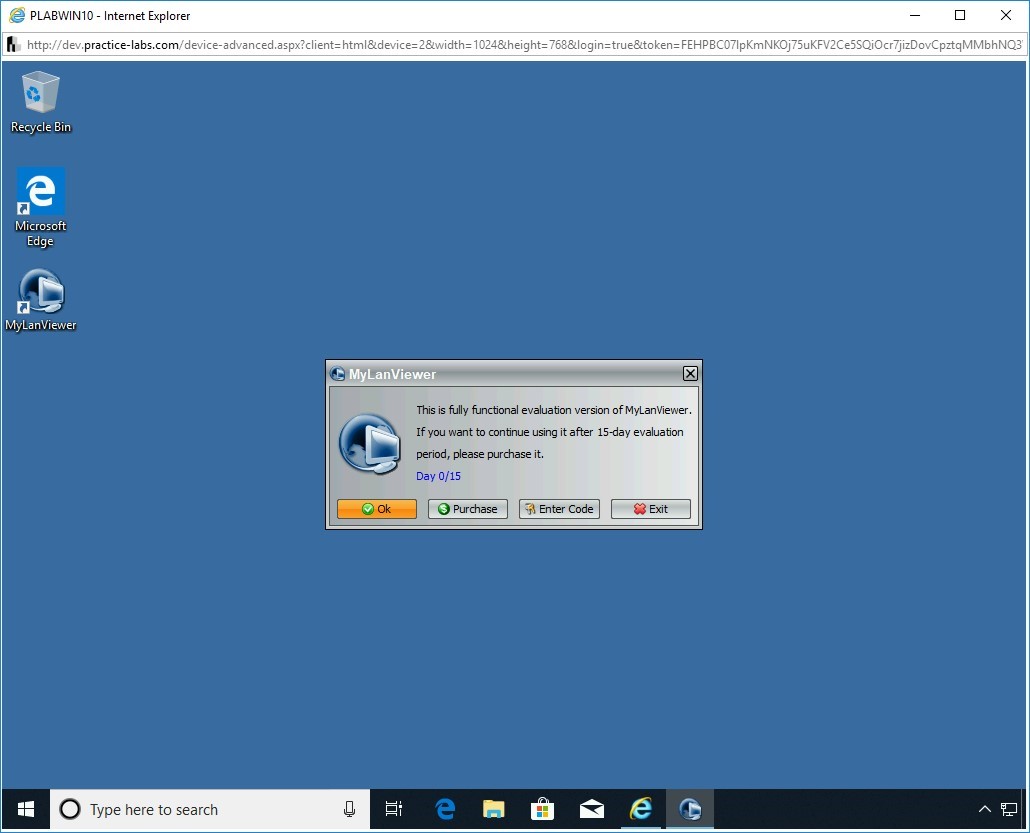Click the microphone icon in search
The width and height of the screenshot is (1030, 833).
pos(349,809)
